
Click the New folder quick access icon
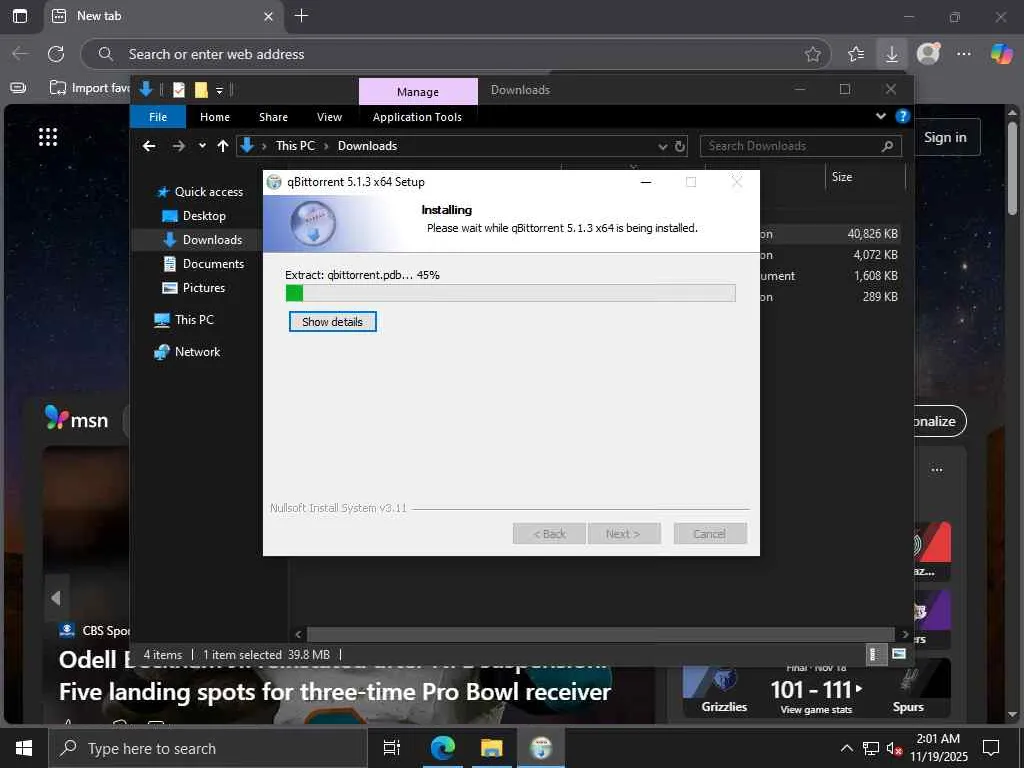pyautogui.click(x=201, y=90)
